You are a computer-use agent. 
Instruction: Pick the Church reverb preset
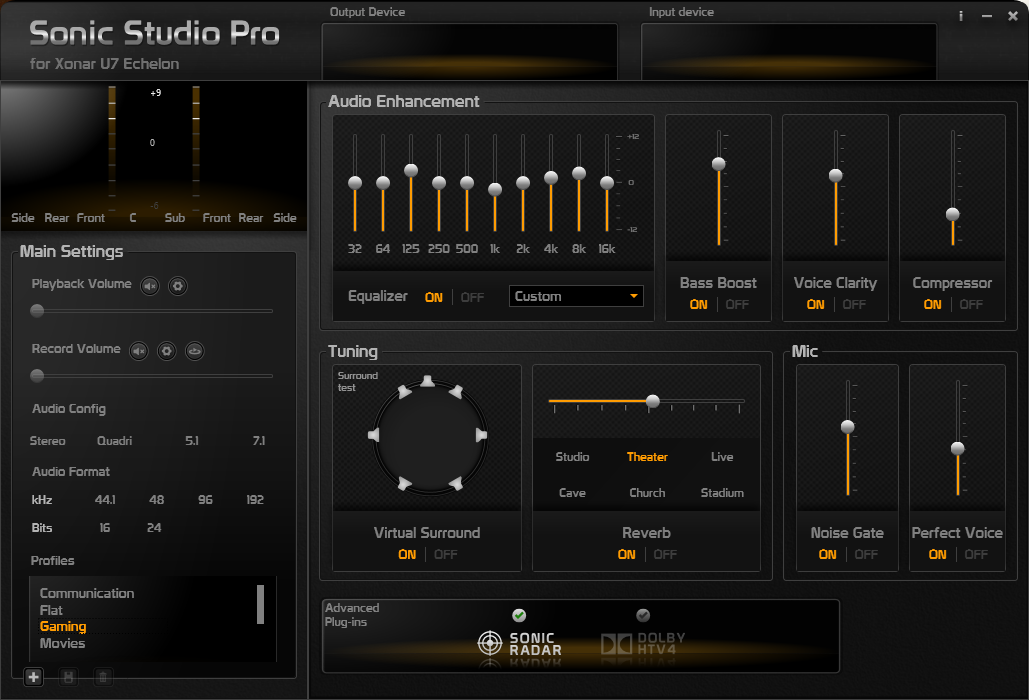(x=647, y=493)
